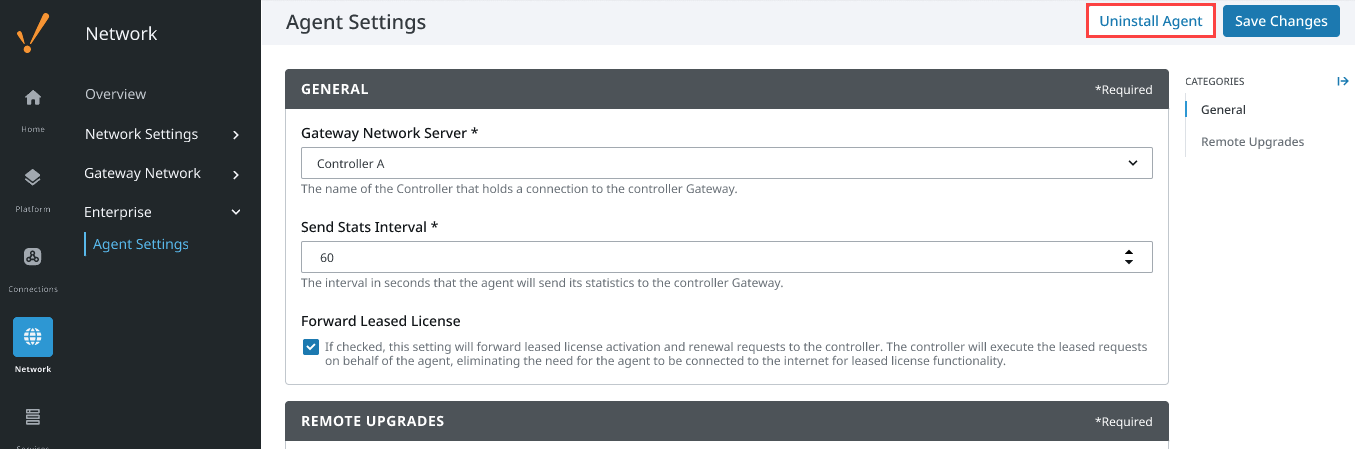
Task: Expand the Network Settings submenu
Action: 163,134
